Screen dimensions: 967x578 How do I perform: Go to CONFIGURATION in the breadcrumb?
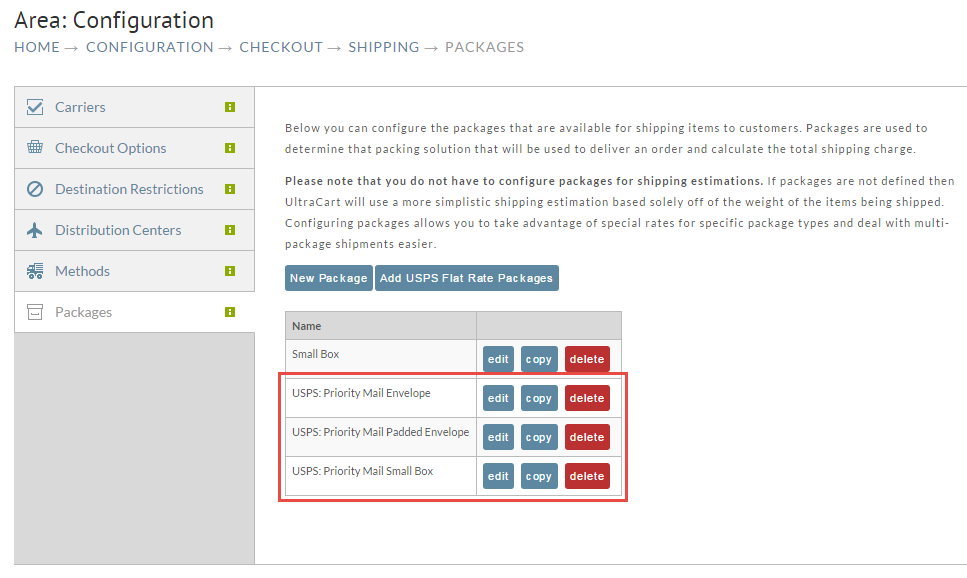pyautogui.click(x=149, y=47)
